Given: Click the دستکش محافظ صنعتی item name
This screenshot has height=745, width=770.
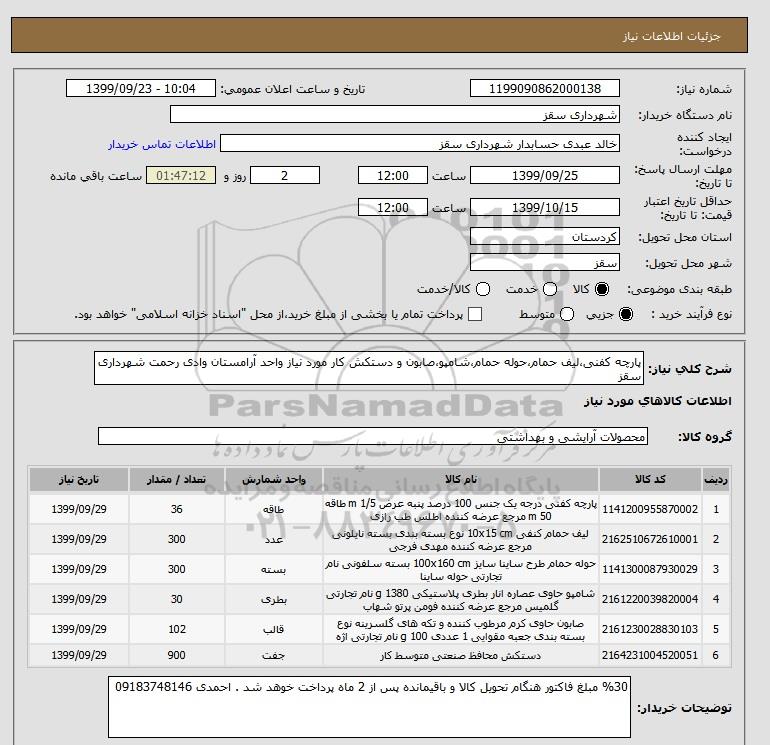Looking at the screenshot, I should [461, 656].
